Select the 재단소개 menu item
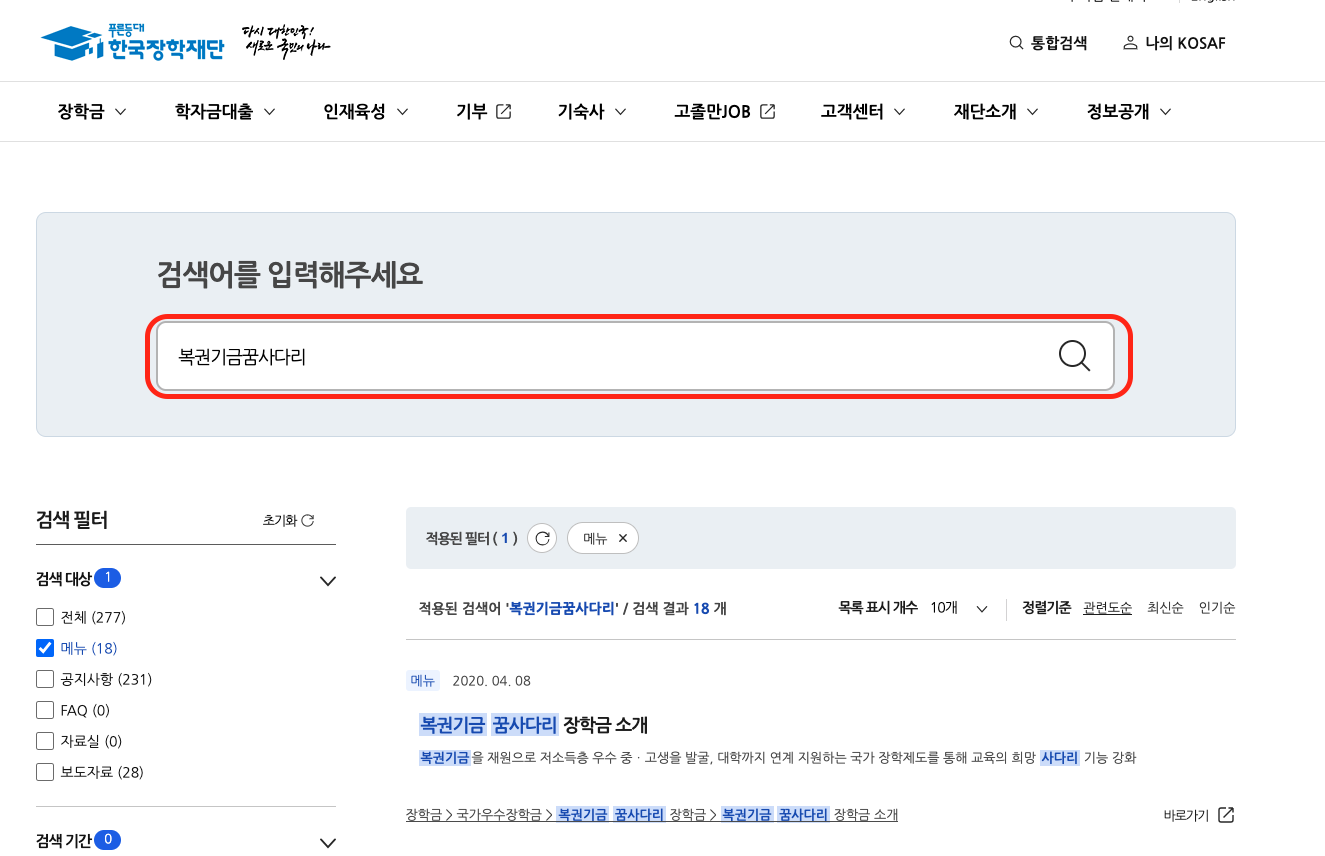Viewport: 1325px width, 856px height. click(x=986, y=111)
